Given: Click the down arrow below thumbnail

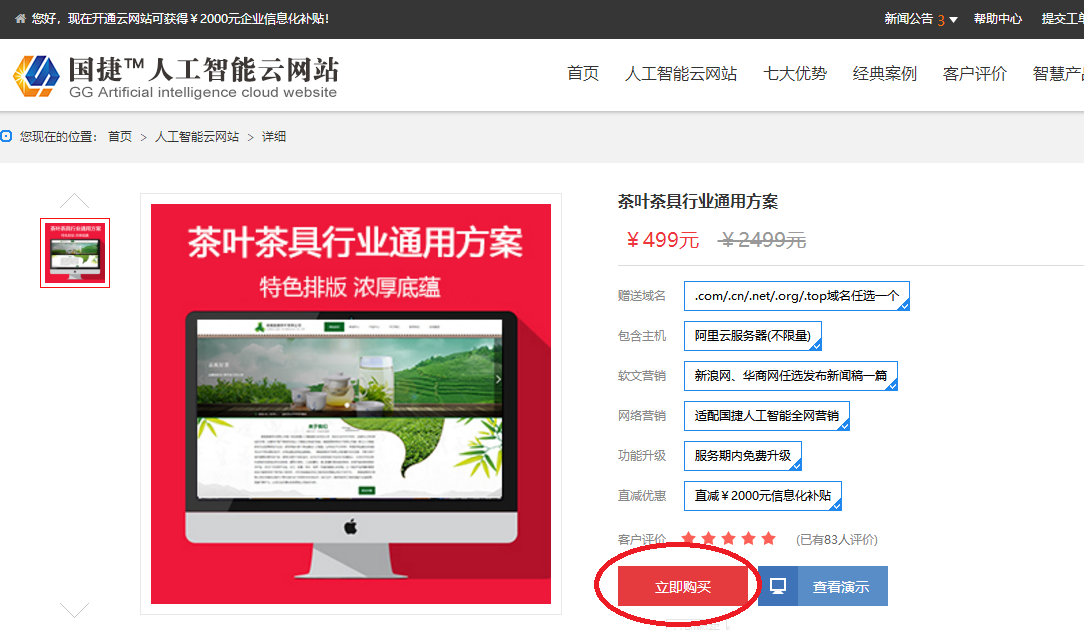Looking at the screenshot, I should click(x=75, y=609).
